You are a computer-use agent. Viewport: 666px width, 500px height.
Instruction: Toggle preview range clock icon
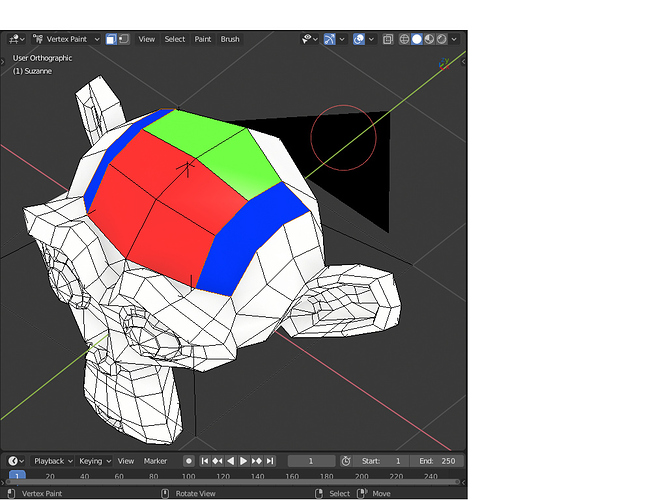(346, 461)
